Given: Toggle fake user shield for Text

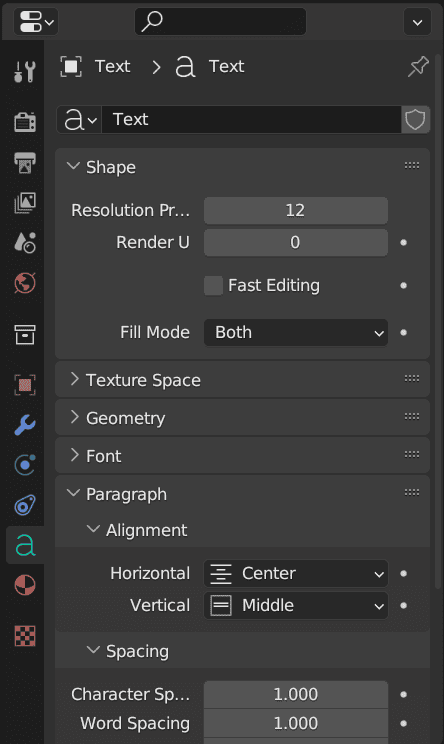Looking at the screenshot, I should click(x=416, y=120).
